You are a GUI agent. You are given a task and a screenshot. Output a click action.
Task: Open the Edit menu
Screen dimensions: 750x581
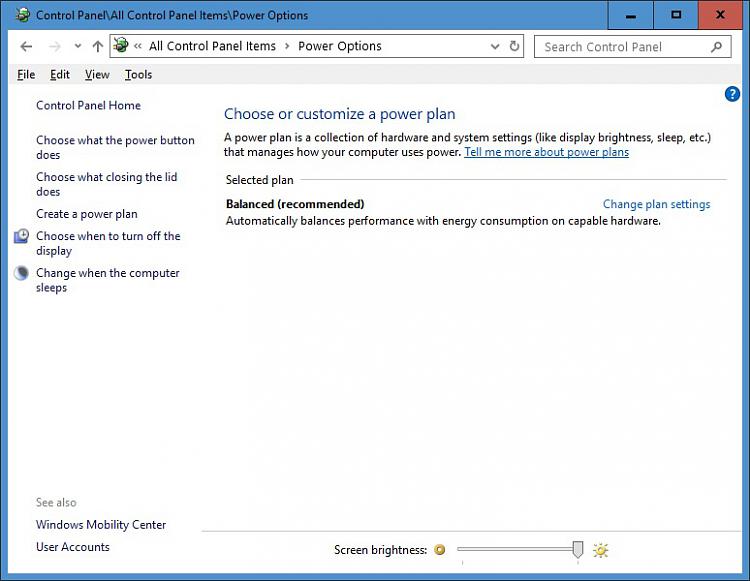[x=60, y=75]
